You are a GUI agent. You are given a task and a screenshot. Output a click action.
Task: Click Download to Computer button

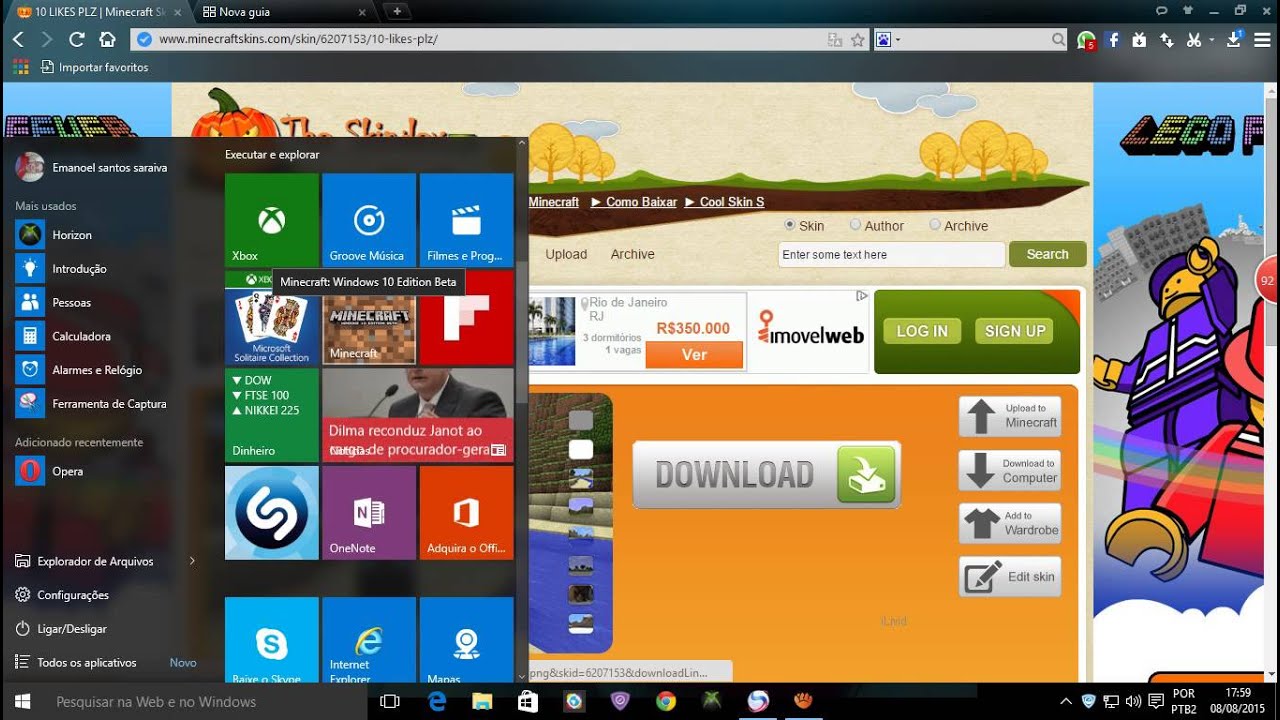pos(1010,471)
